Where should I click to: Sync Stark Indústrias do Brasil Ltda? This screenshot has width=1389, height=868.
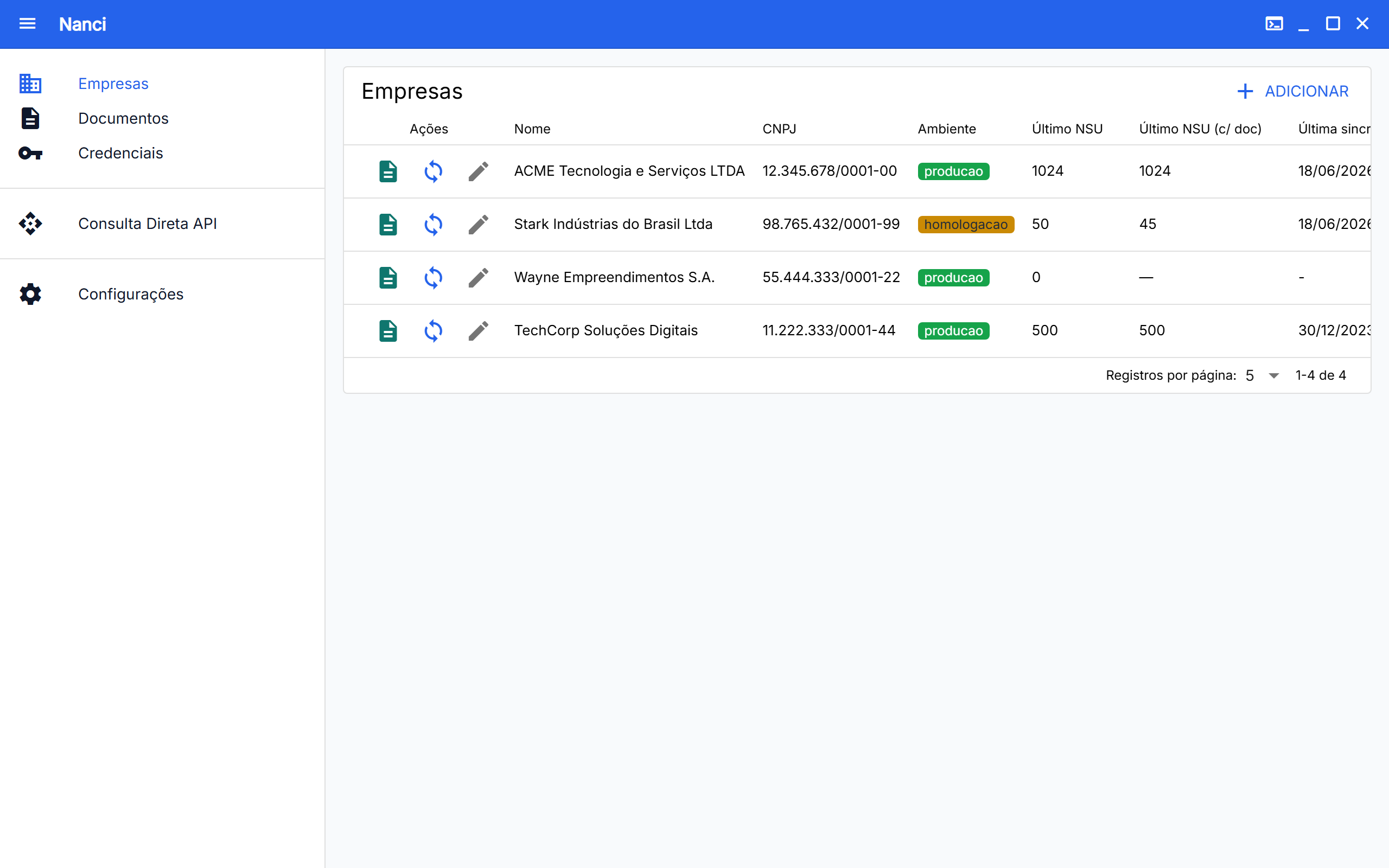pos(434,225)
